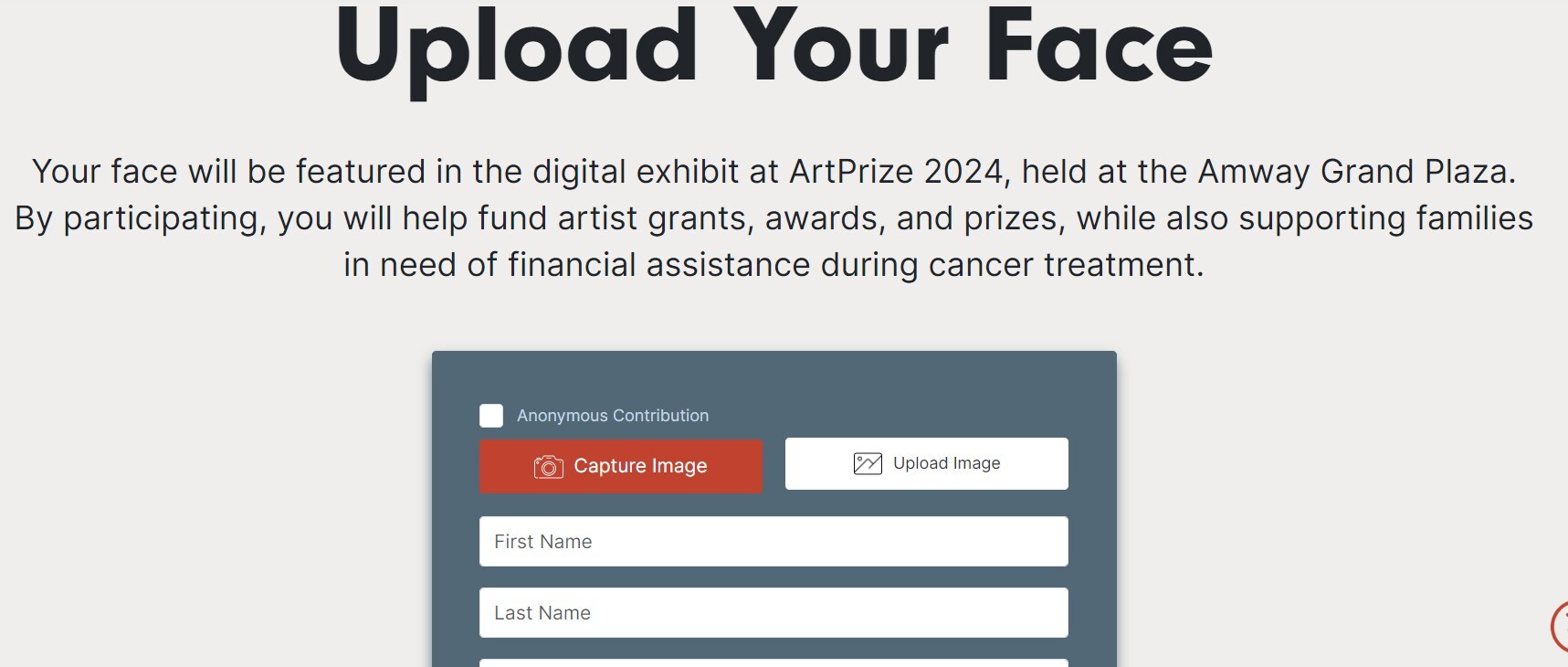Click the word "Your" in the heading

tap(841, 48)
